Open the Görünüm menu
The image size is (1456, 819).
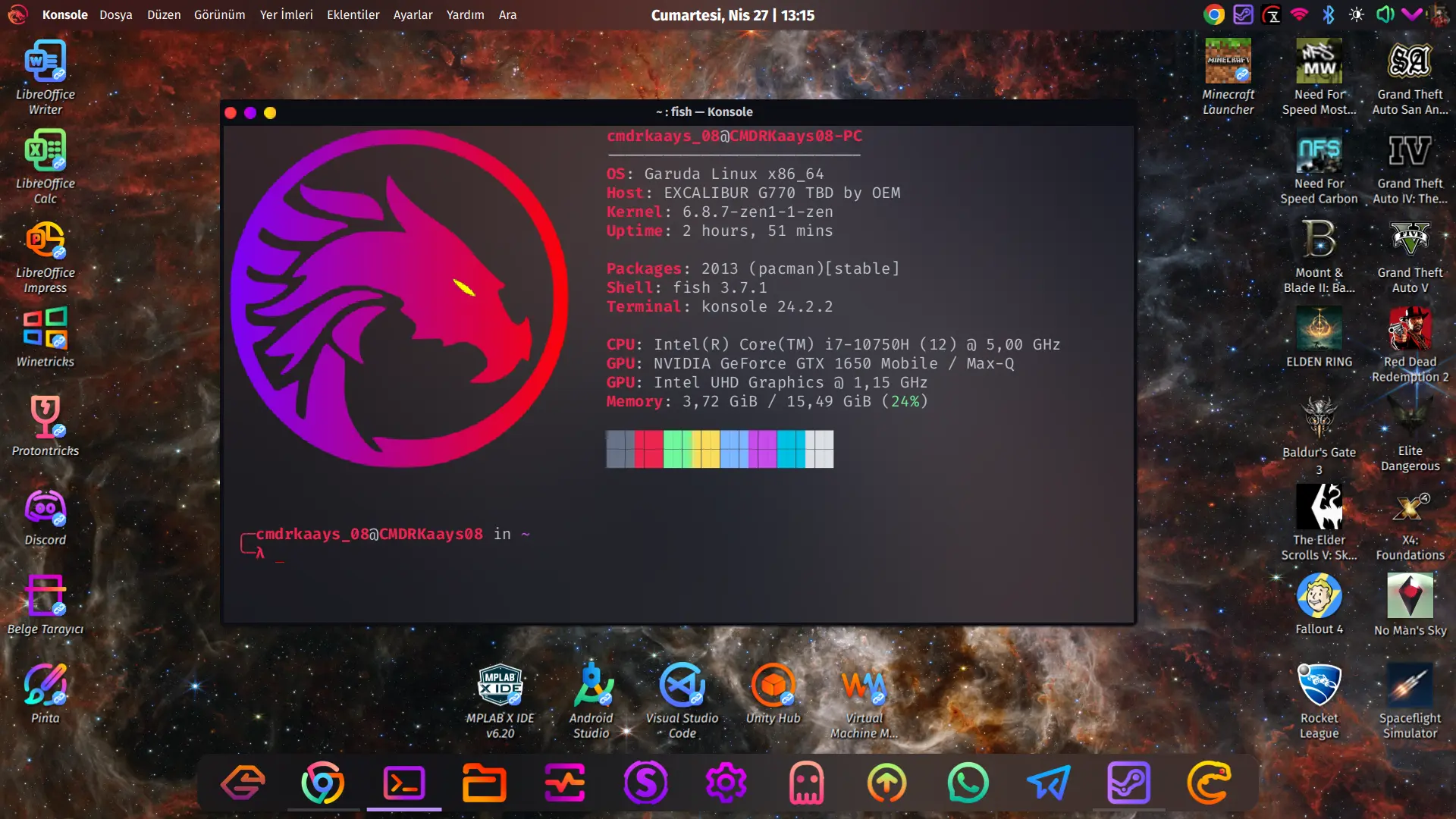pos(219,14)
